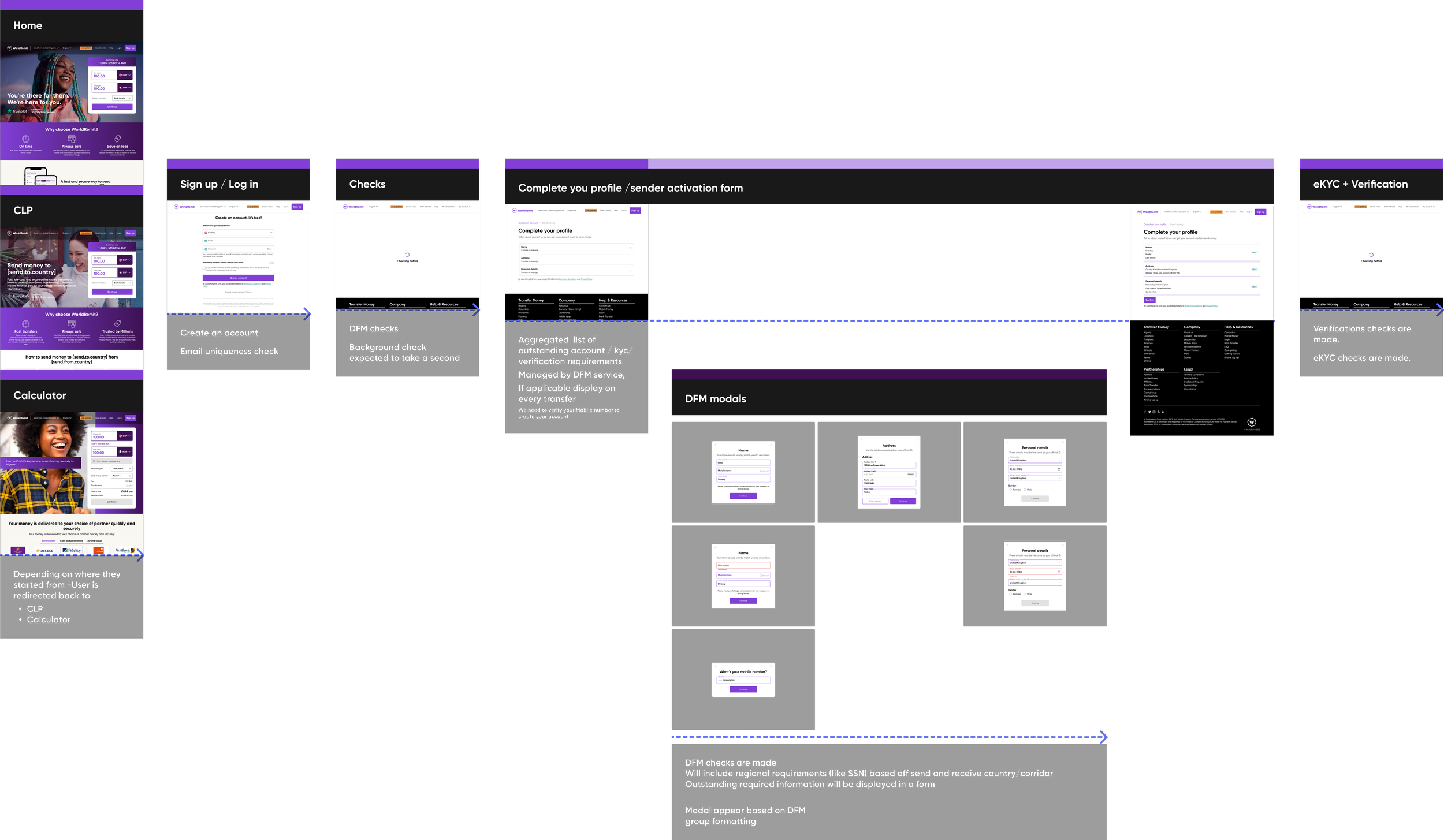Click the Always safe icon in CLP frame
Image resolution: width=1444 pixels, height=840 pixels.
coord(72,324)
